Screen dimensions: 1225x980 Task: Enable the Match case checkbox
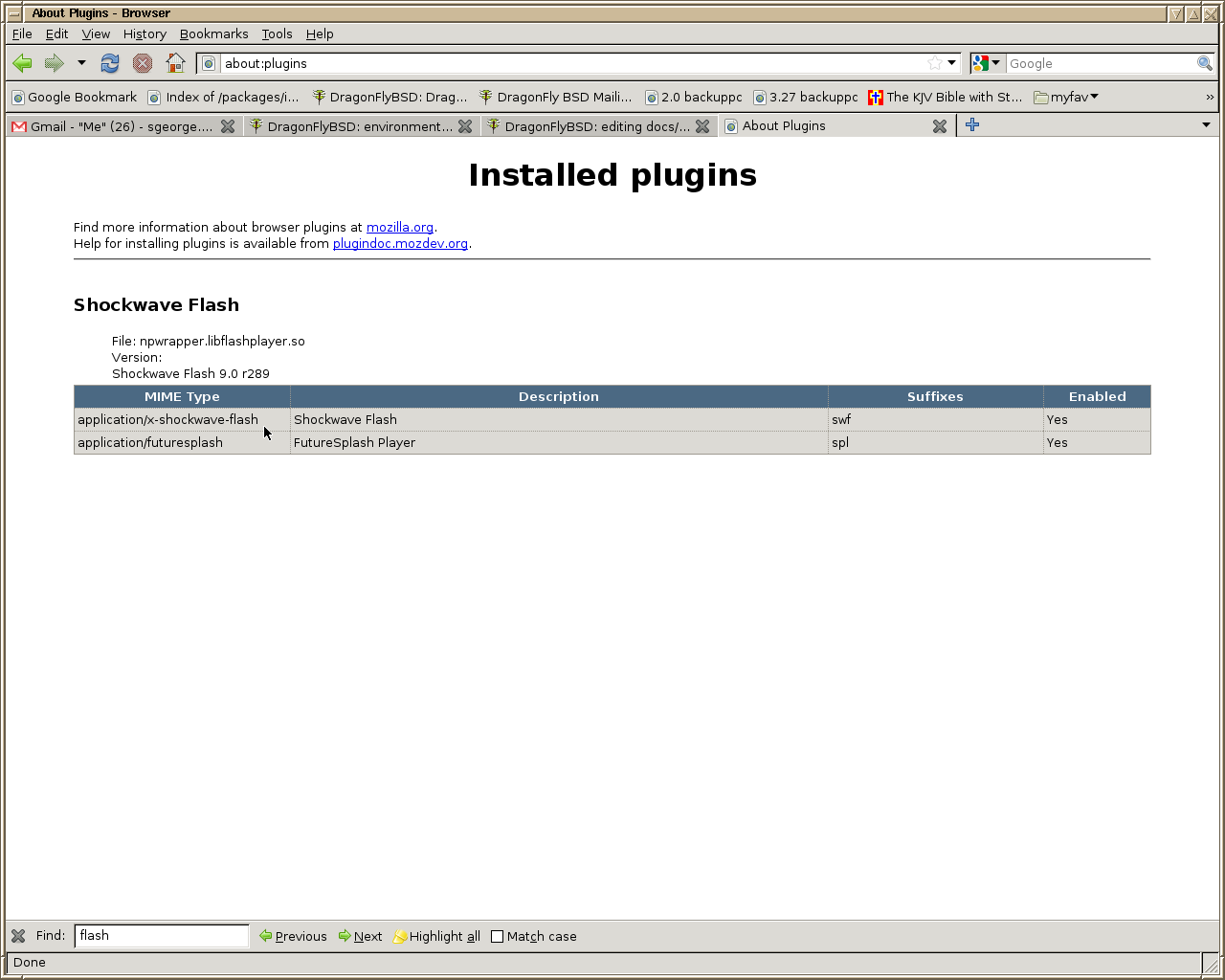point(497,937)
